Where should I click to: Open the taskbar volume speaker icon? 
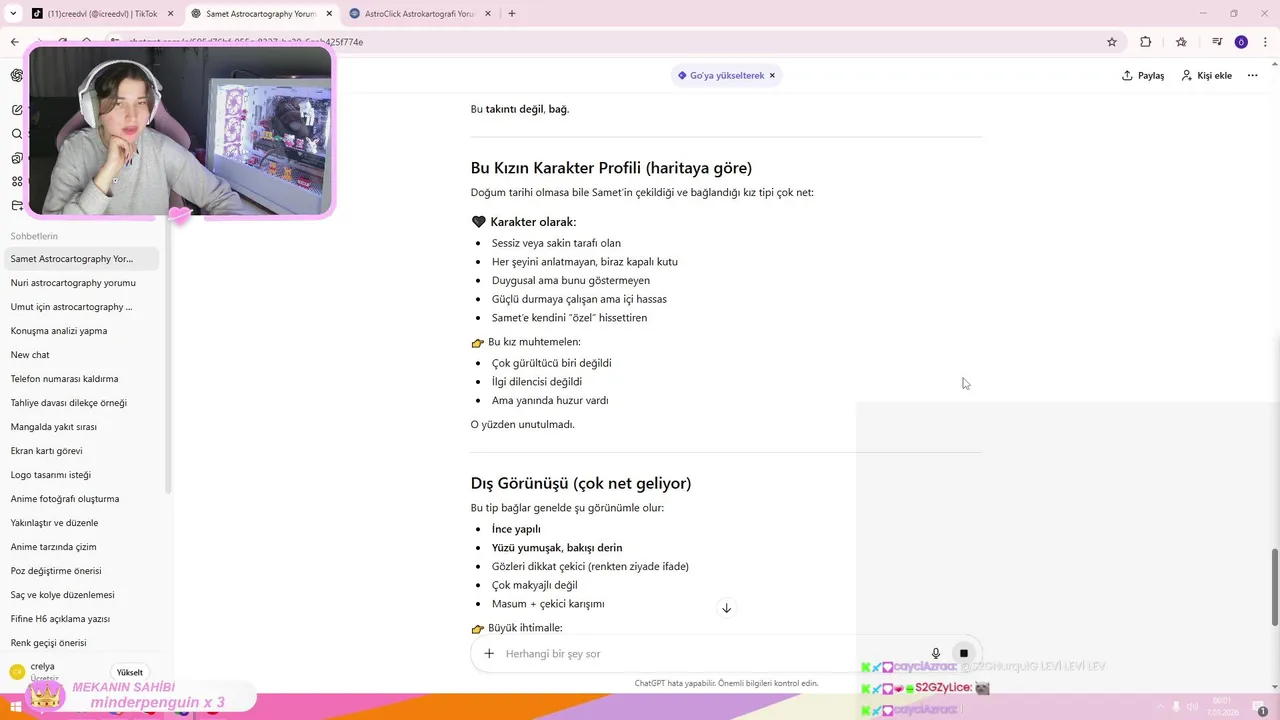point(1192,707)
